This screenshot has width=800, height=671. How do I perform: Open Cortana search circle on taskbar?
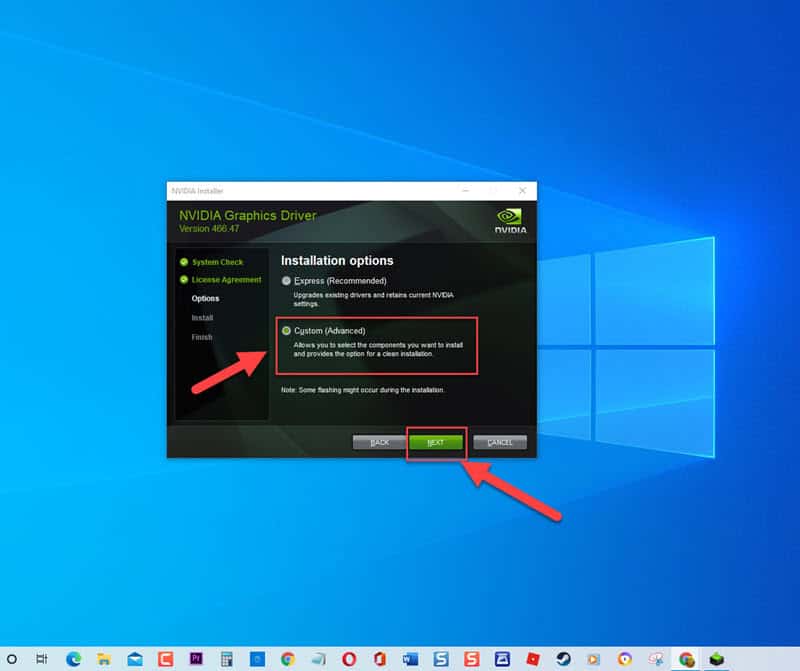coord(12,659)
